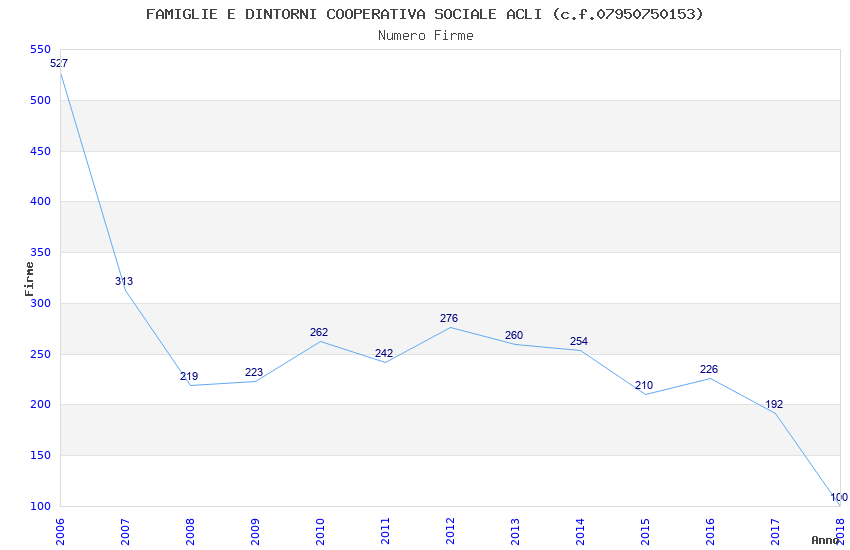
Task: Click the x-axis year label 2010
Action: click(320, 532)
